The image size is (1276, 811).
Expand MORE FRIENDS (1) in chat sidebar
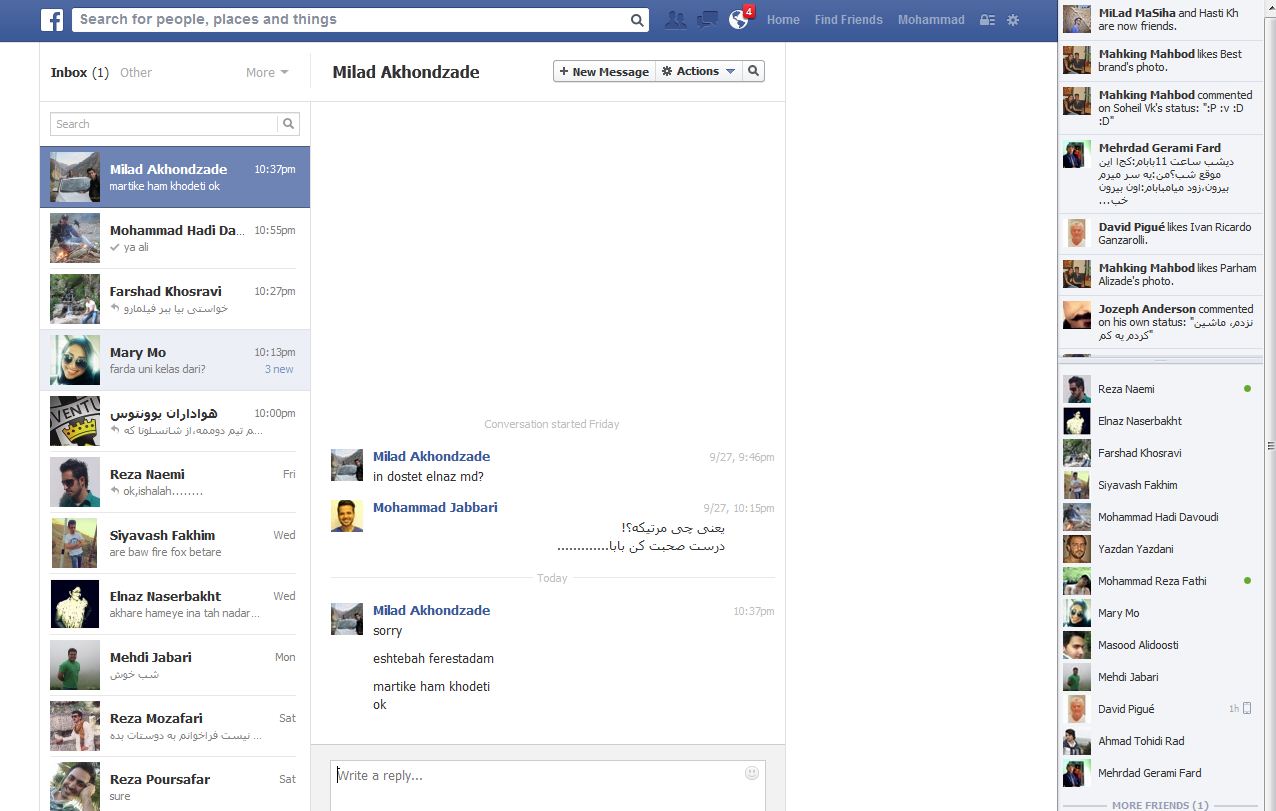click(x=1160, y=804)
